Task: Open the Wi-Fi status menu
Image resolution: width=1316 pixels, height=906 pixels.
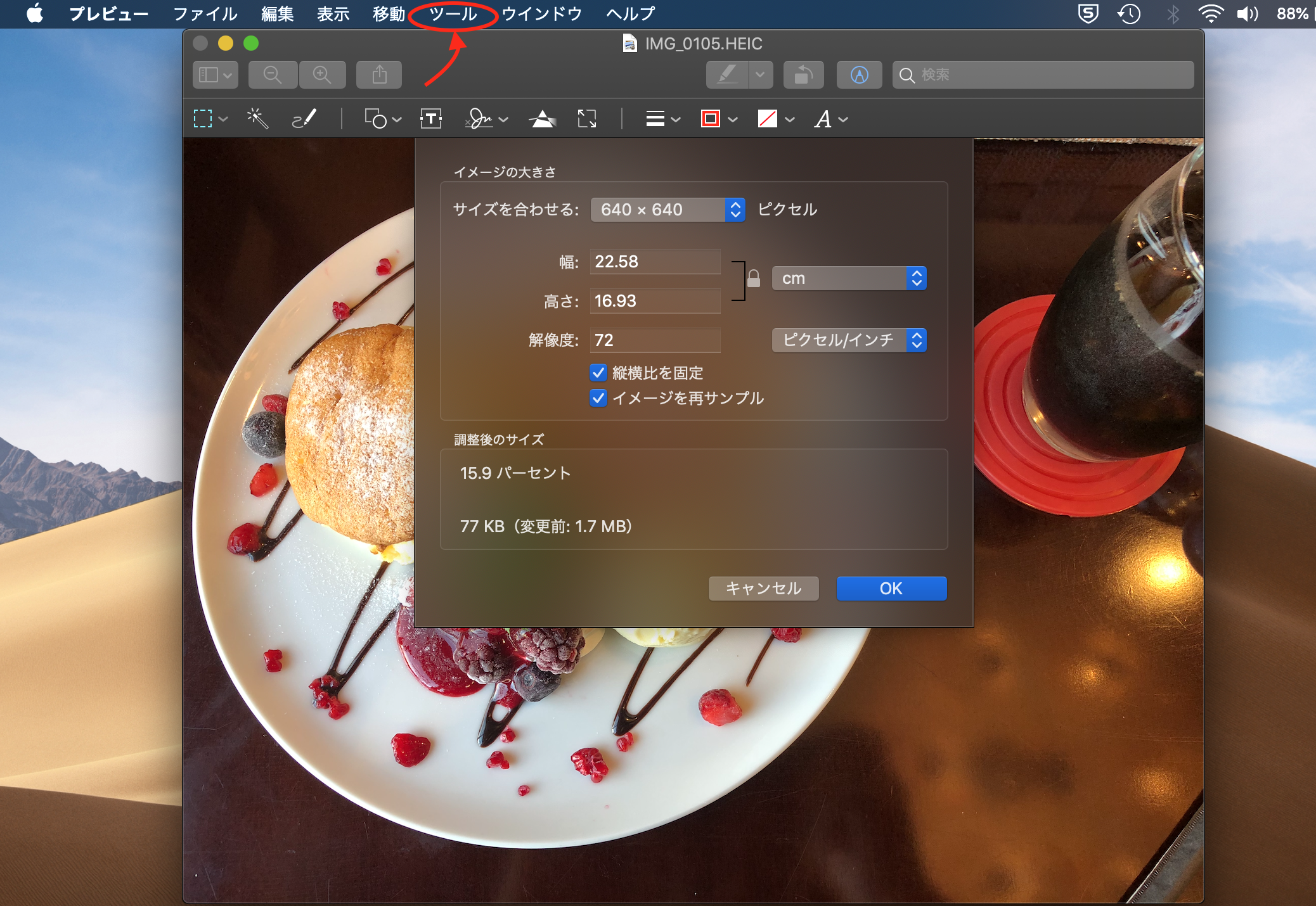Action: (x=1210, y=13)
